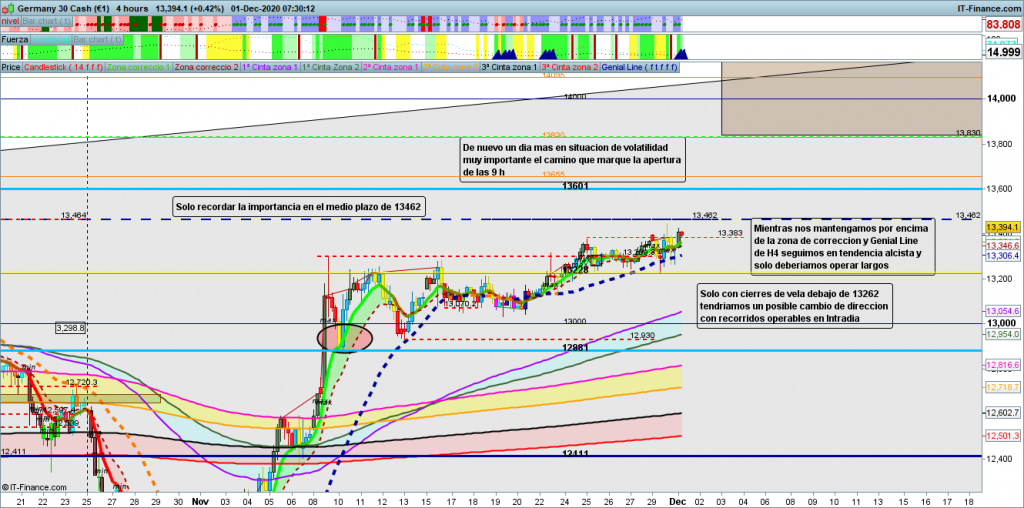This screenshot has width=1024, height=508.
Task: Click the 3,298.8 crosshair value box
Action: coord(70,328)
